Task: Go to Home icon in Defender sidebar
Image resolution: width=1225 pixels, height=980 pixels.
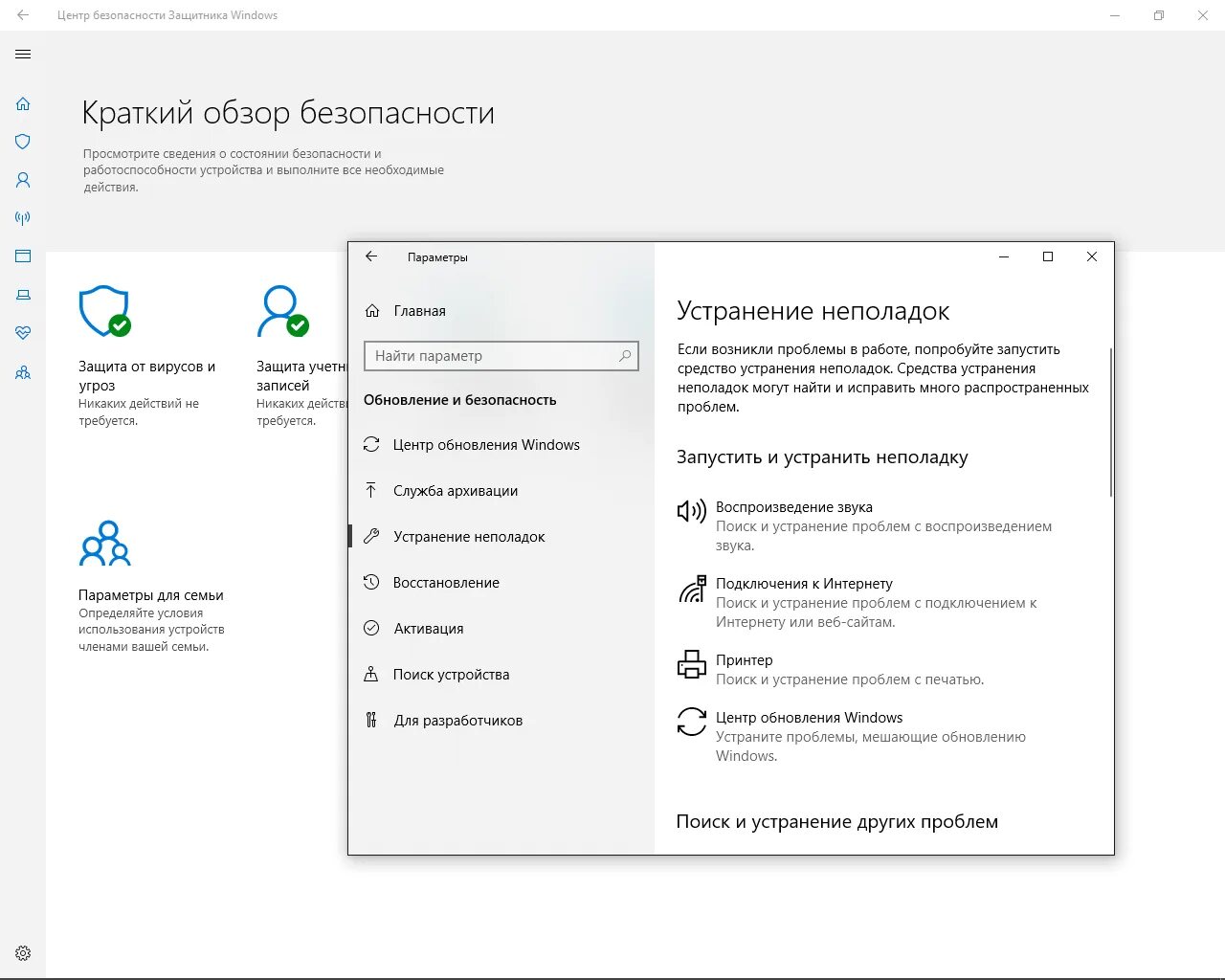Action: [x=23, y=103]
